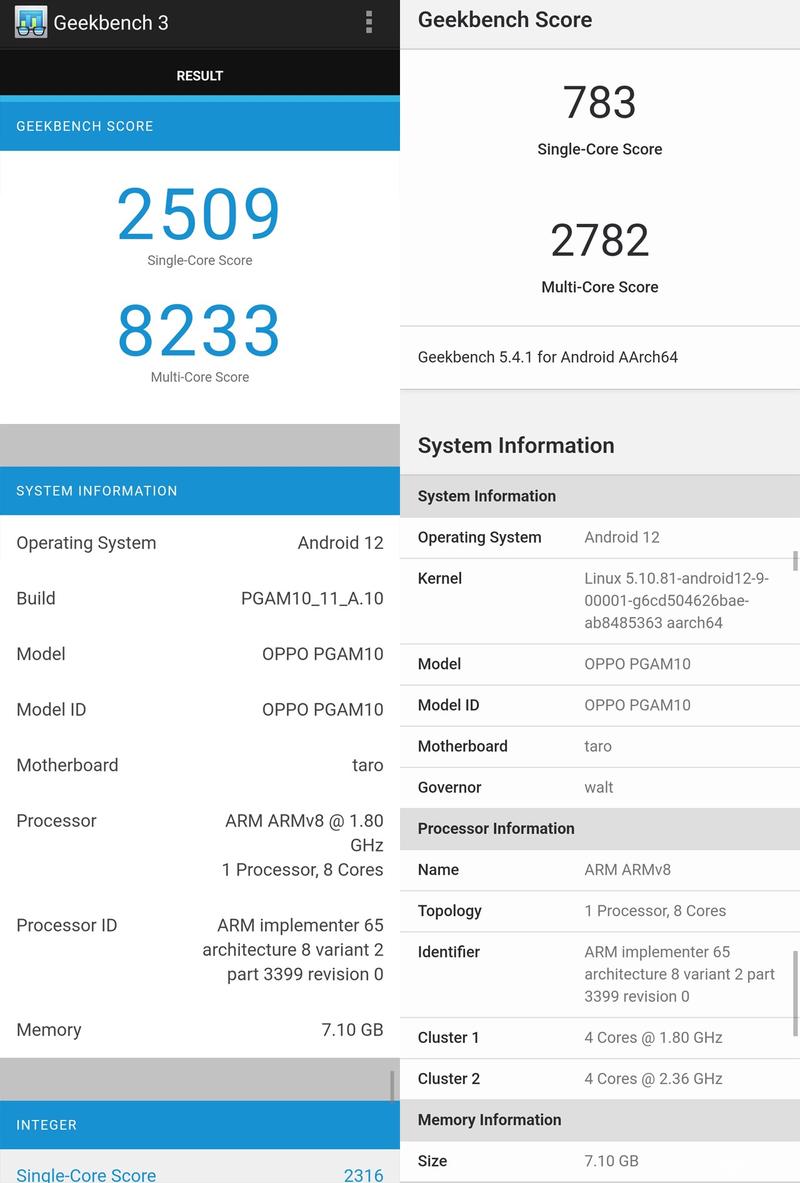Tap Operating System row in right panel

(600, 537)
